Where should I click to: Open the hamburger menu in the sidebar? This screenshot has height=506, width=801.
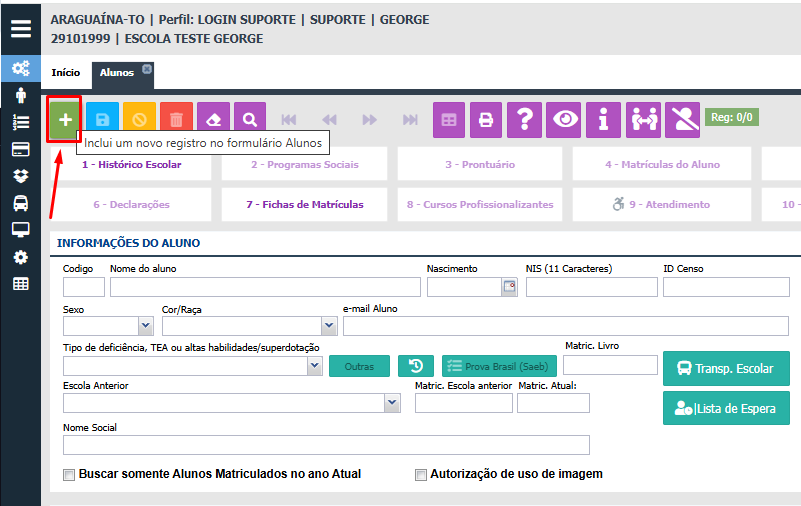pos(21,29)
